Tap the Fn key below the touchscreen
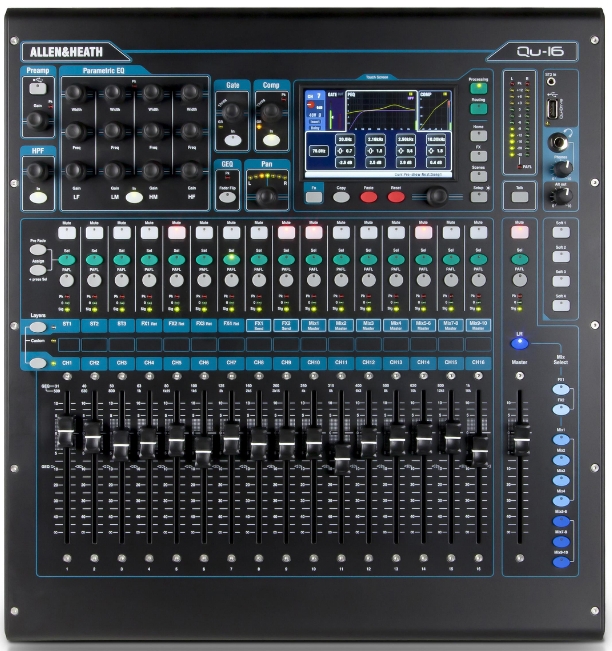Screen dimensions: 612x651 [x=314, y=197]
